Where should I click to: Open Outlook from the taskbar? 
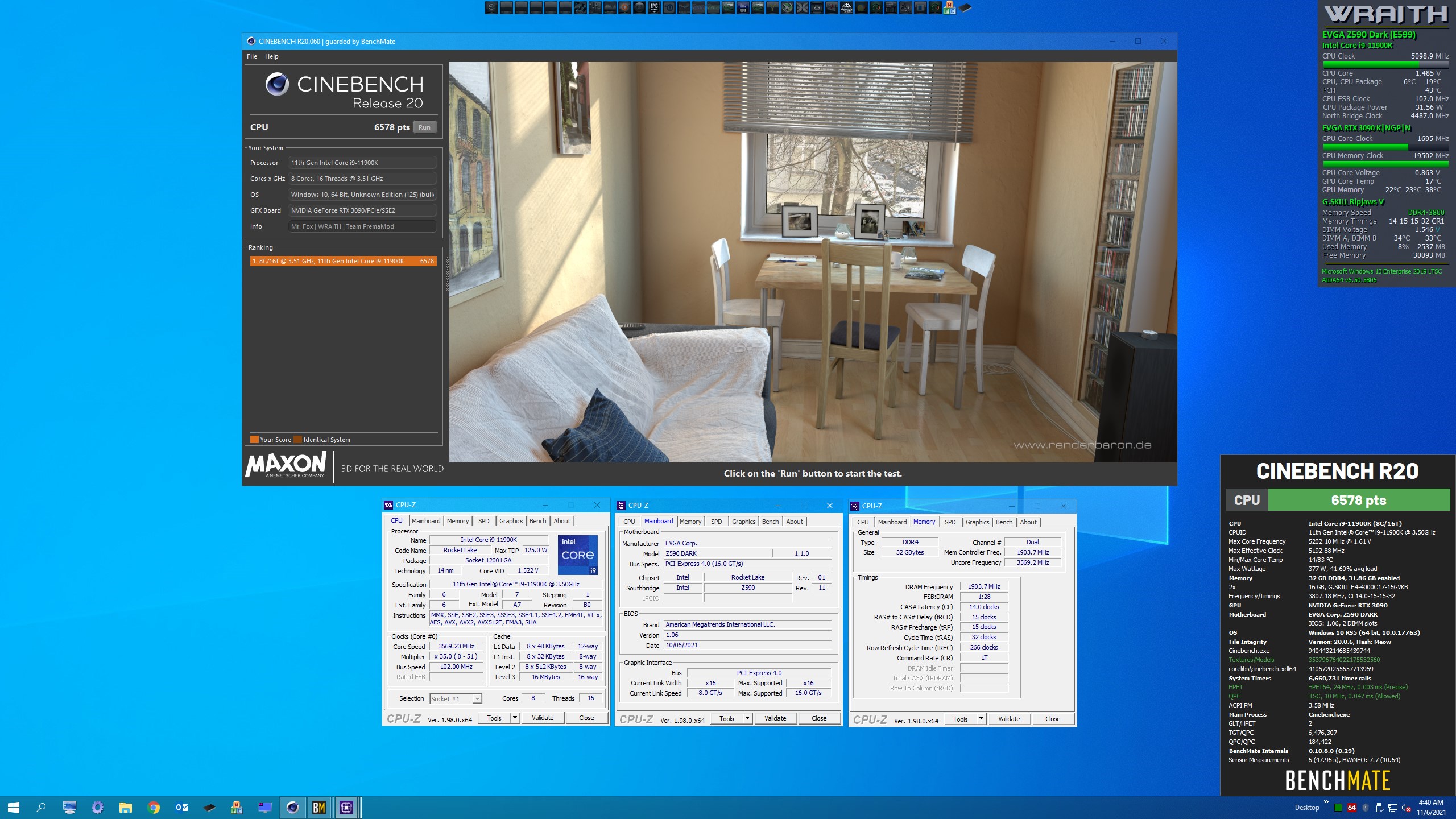181,807
